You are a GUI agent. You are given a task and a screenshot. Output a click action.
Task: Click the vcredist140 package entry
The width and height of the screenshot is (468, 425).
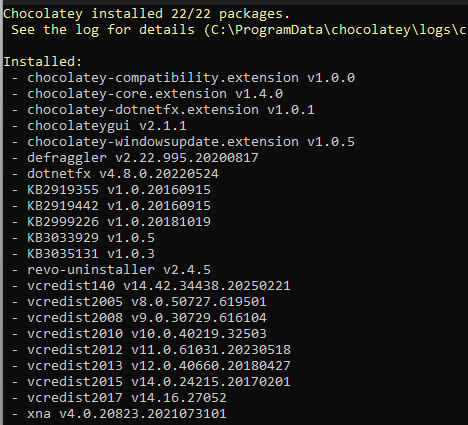(151, 286)
